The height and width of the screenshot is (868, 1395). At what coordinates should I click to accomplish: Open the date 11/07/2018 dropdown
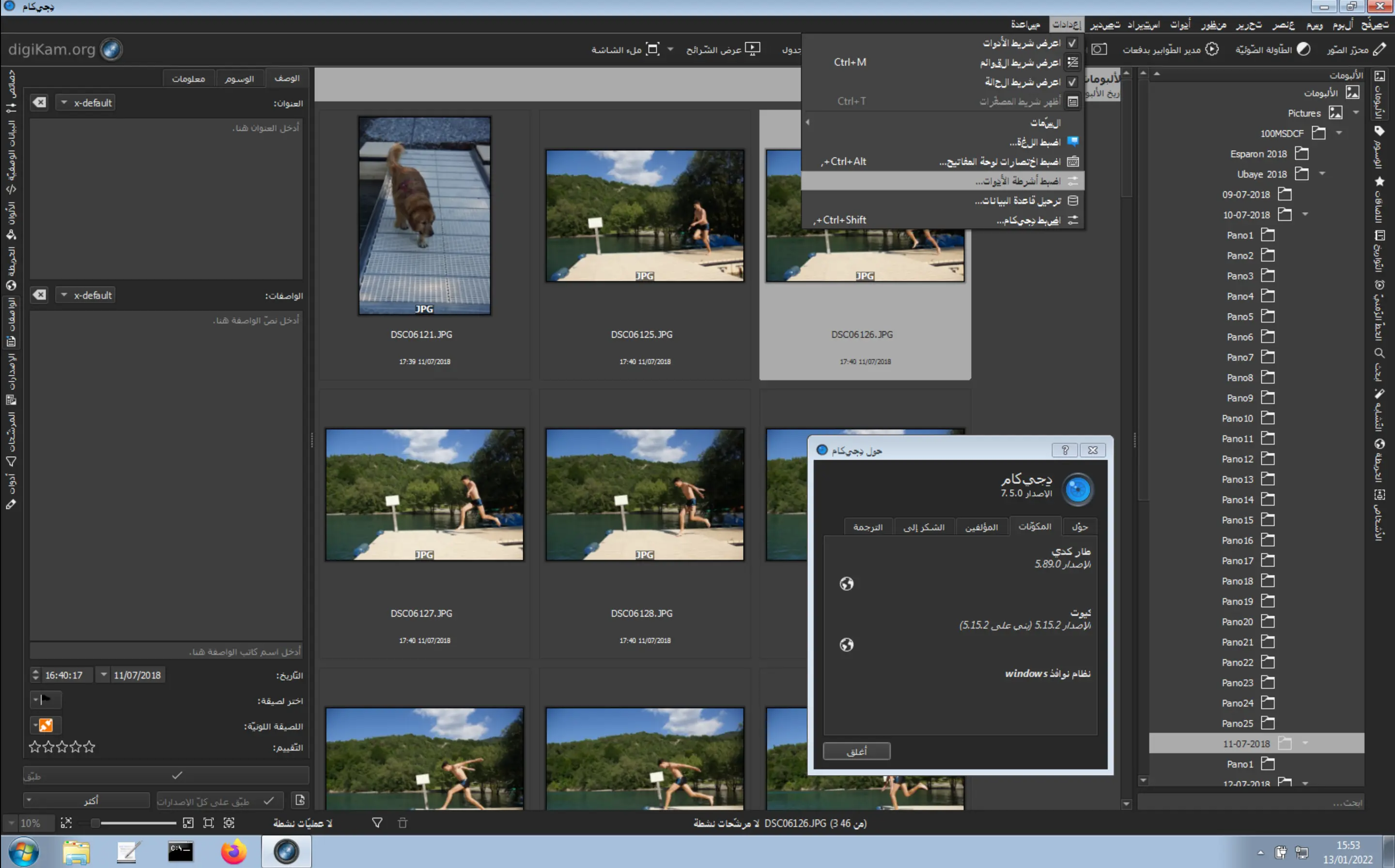(103, 675)
